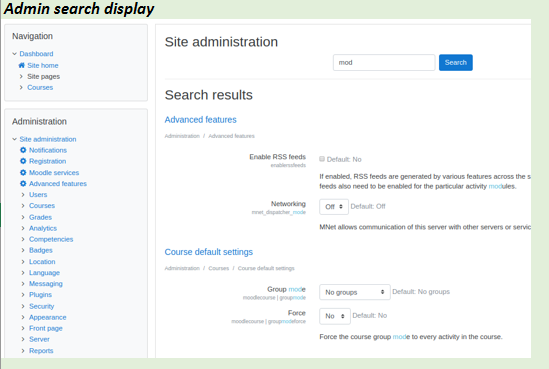The width and height of the screenshot is (549, 369).
Task: Select Location in the Administration tree
Action: point(42,262)
